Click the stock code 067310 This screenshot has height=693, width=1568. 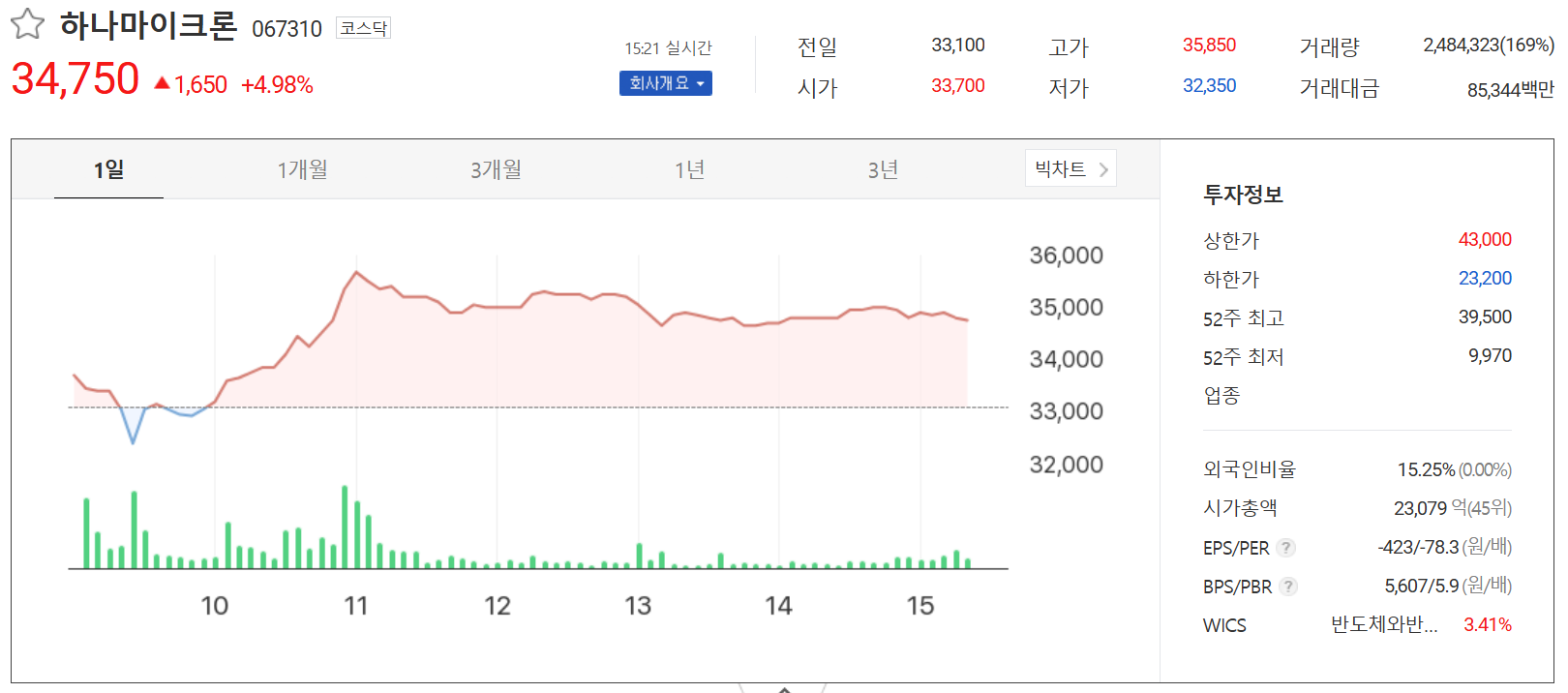click(x=286, y=29)
